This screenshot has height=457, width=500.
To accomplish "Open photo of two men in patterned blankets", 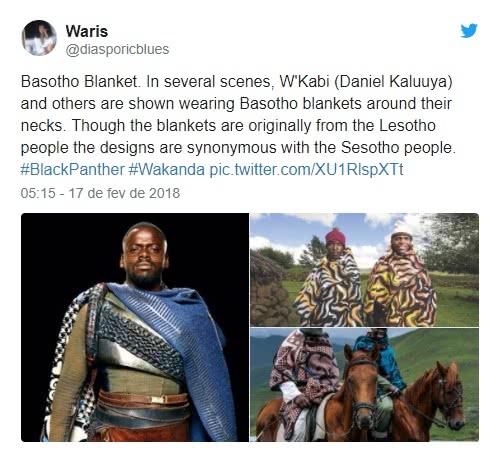I will (364, 270).
